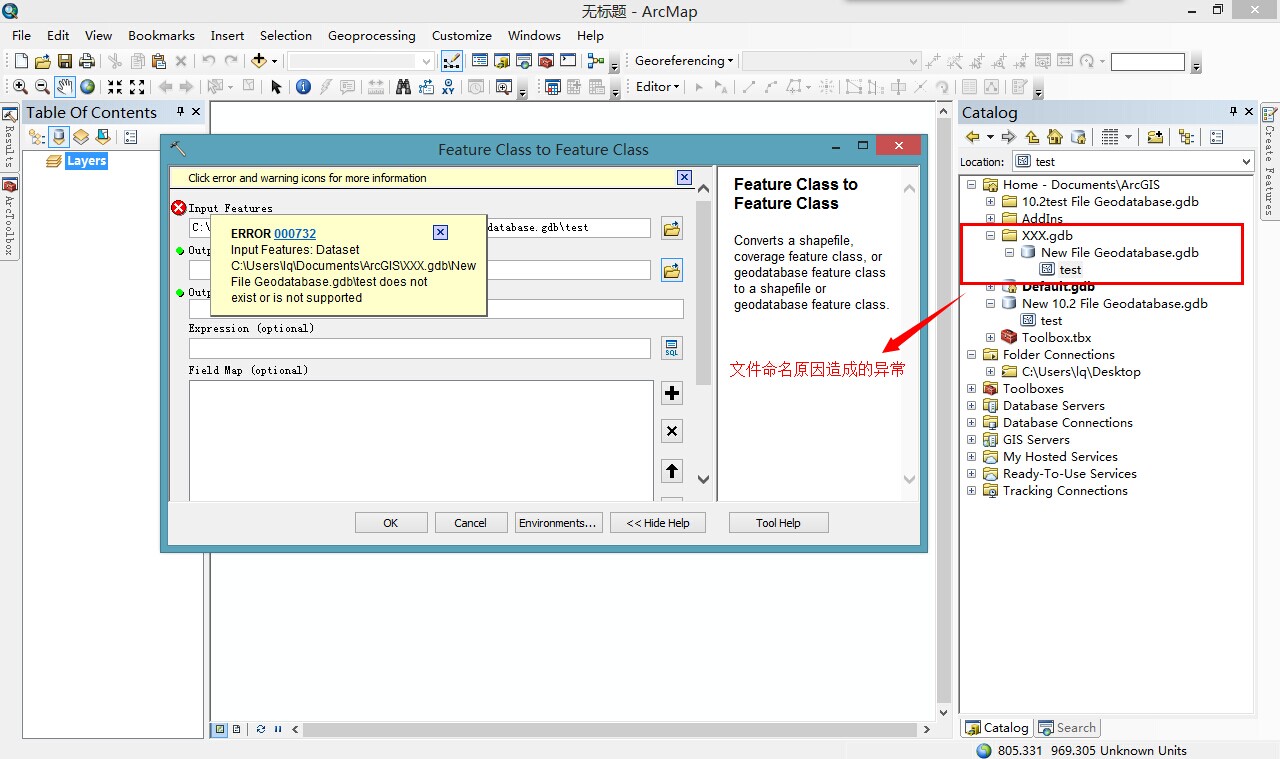The width and height of the screenshot is (1280, 759).
Task: Switch to Search tab
Action: coord(1068,728)
